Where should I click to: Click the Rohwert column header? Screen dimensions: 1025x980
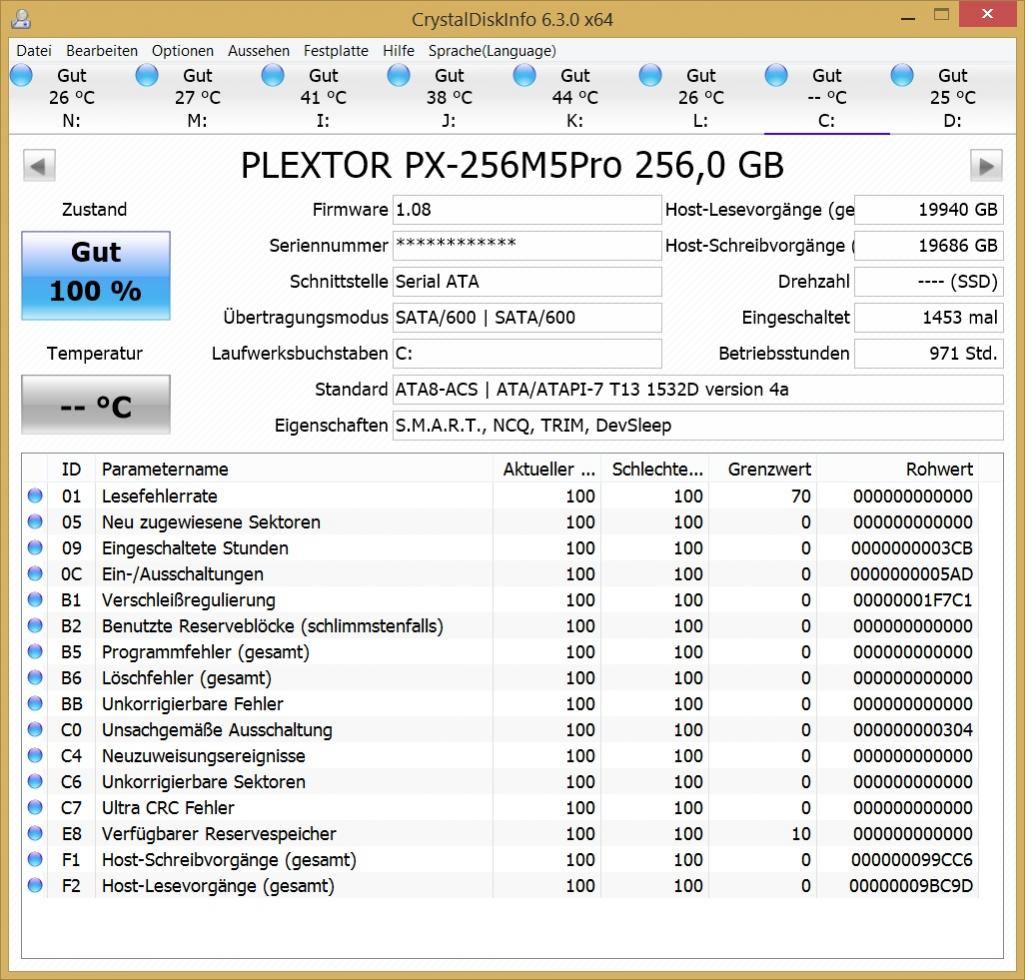897,469
